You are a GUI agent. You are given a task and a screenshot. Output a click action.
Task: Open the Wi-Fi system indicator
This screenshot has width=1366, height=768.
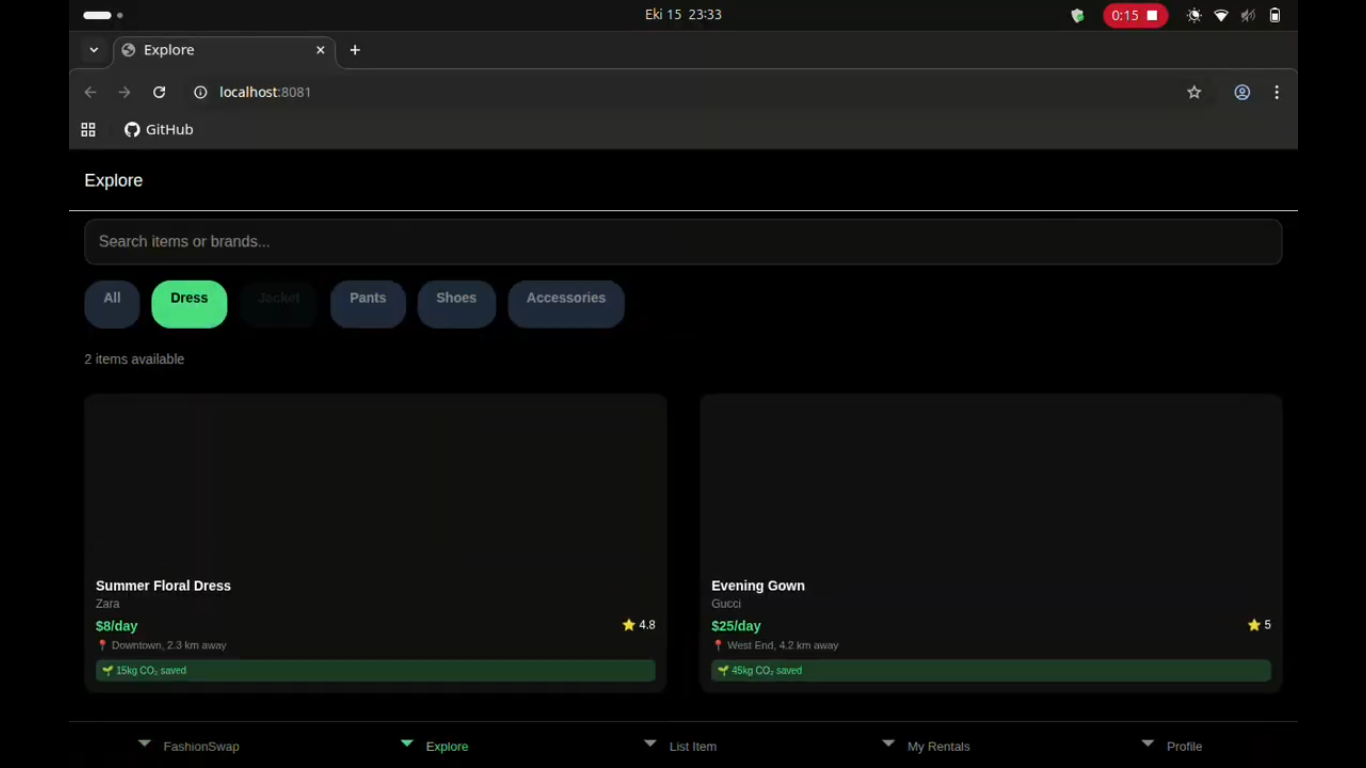pos(1221,15)
